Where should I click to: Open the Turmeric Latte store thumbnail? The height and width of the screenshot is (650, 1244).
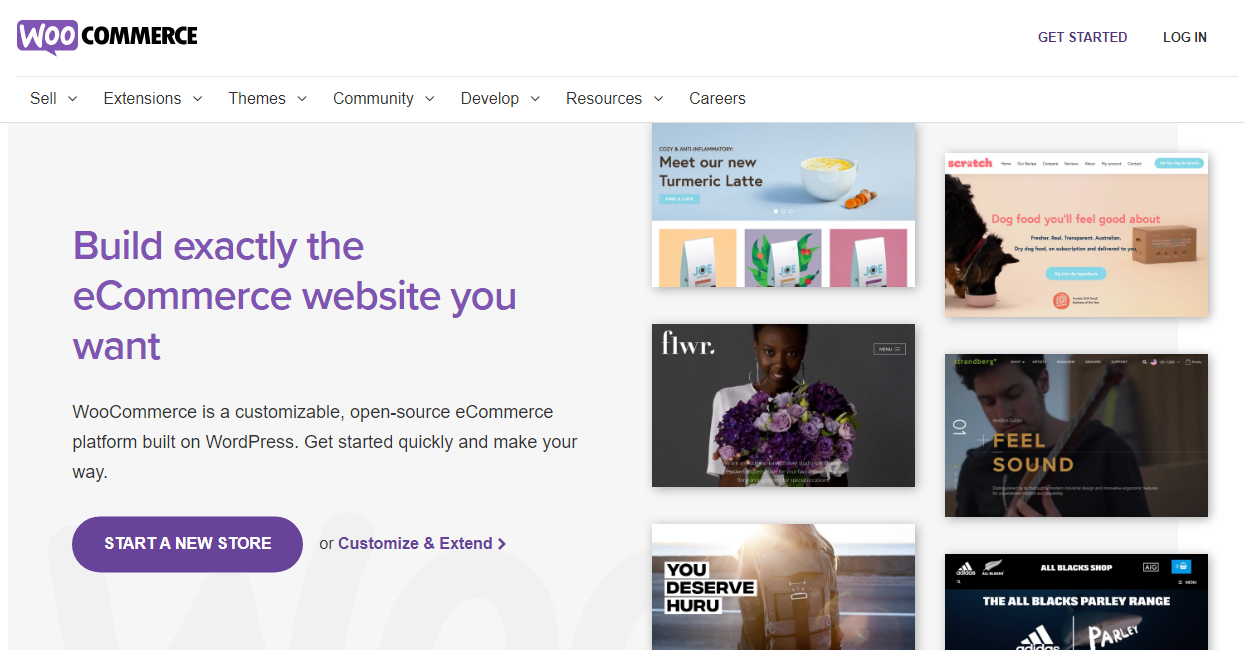click(783, 205)
